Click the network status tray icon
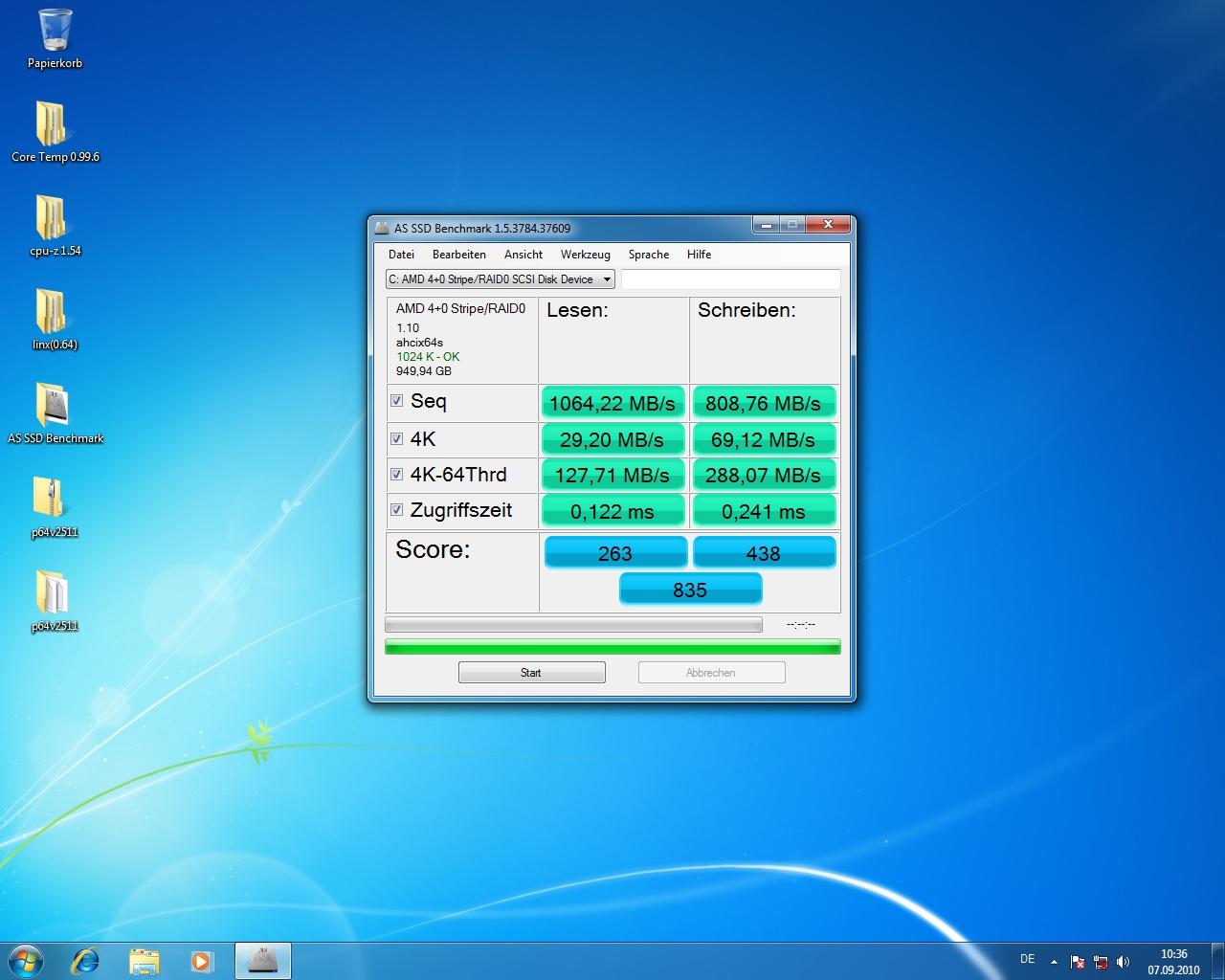 point(1101,962)
